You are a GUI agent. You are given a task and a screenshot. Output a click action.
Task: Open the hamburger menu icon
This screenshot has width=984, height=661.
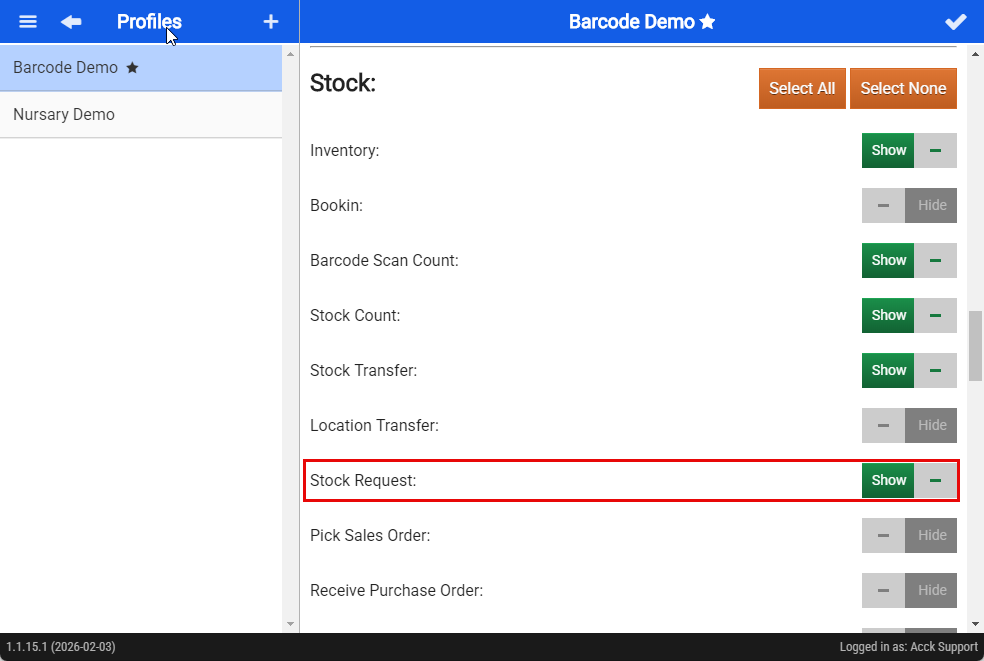point(28,22)
